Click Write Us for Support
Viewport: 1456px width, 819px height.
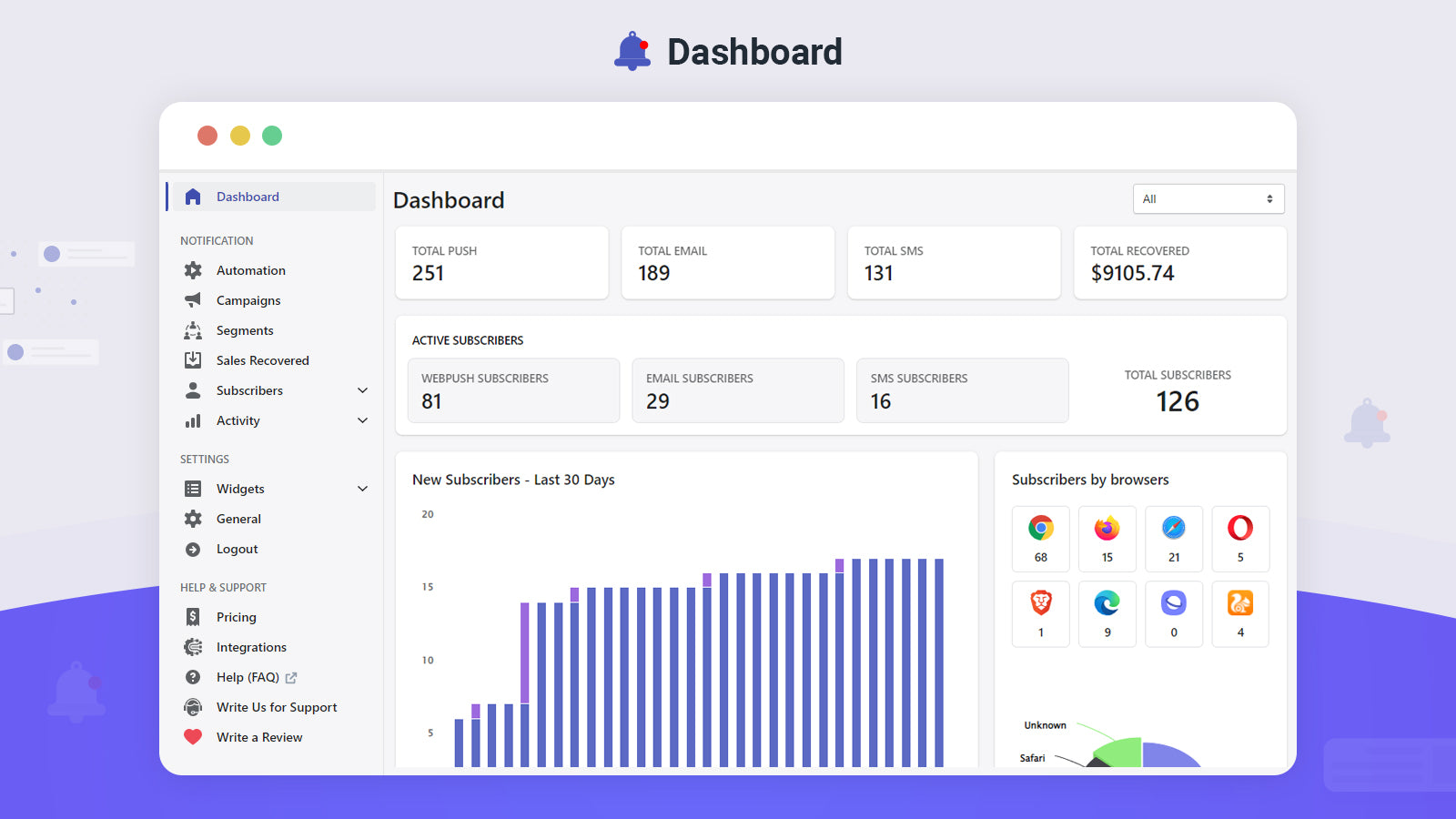coord(276,707)
